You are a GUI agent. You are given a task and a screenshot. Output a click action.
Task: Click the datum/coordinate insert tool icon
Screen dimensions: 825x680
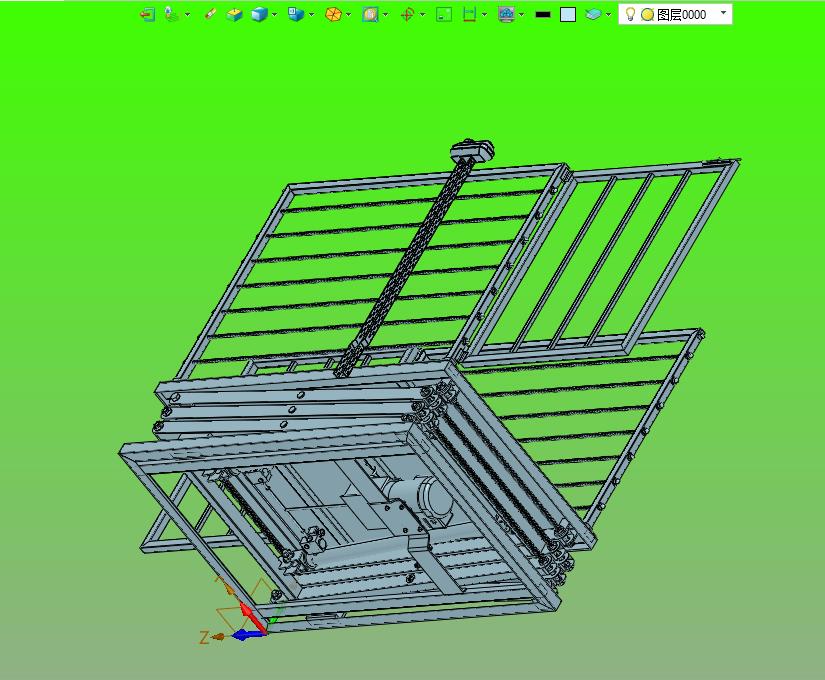[171, 14]
